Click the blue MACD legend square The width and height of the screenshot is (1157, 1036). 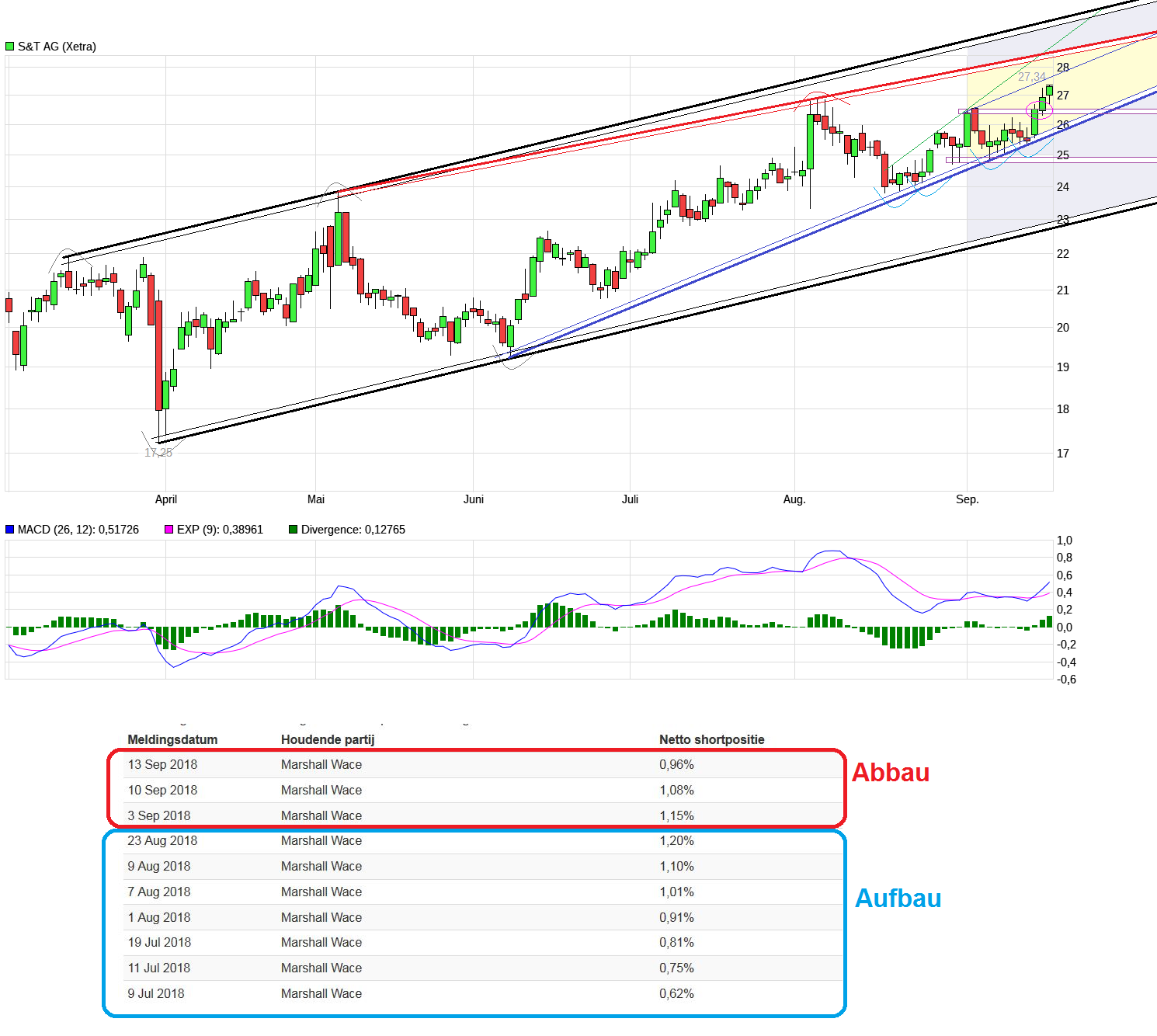tap(9, 529)
